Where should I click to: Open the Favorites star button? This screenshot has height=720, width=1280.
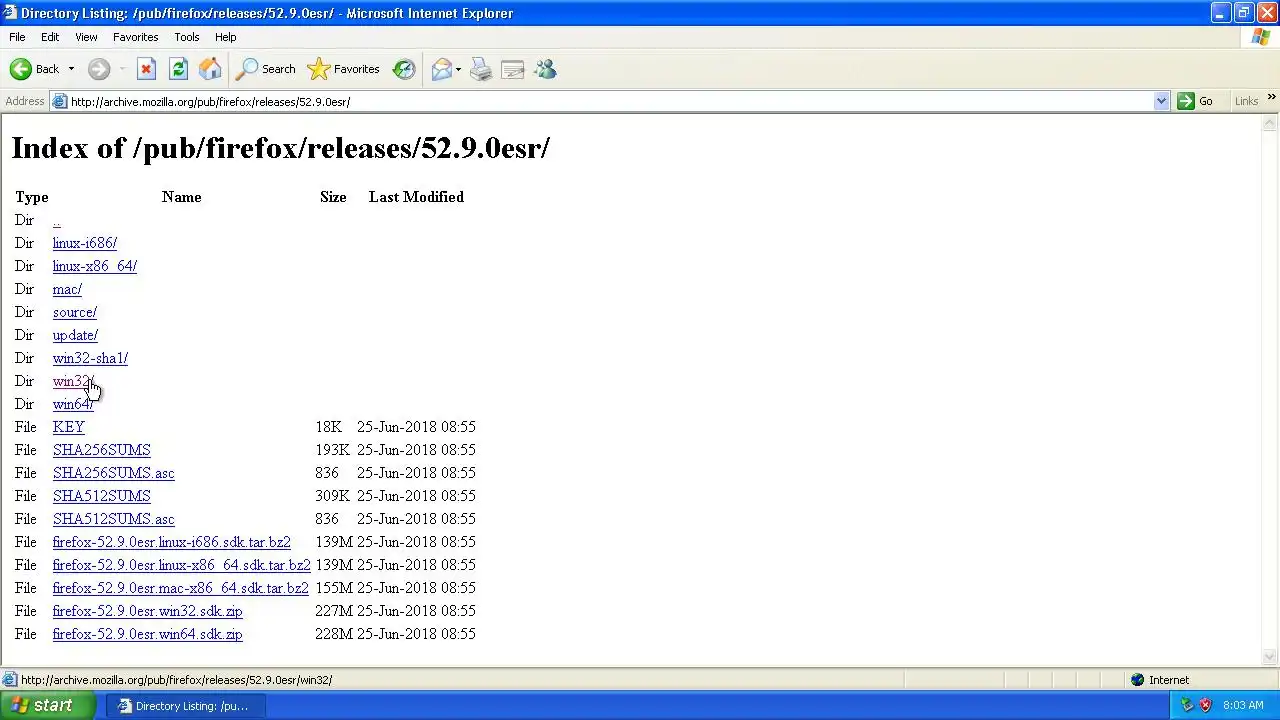344,69
